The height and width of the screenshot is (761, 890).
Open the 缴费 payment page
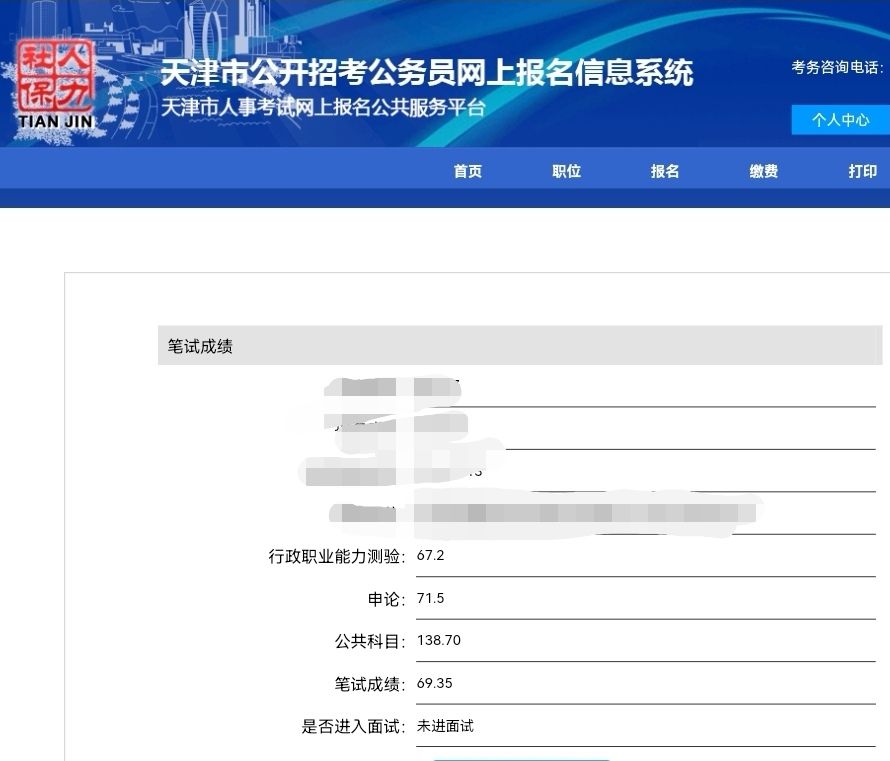coord(764,171)
